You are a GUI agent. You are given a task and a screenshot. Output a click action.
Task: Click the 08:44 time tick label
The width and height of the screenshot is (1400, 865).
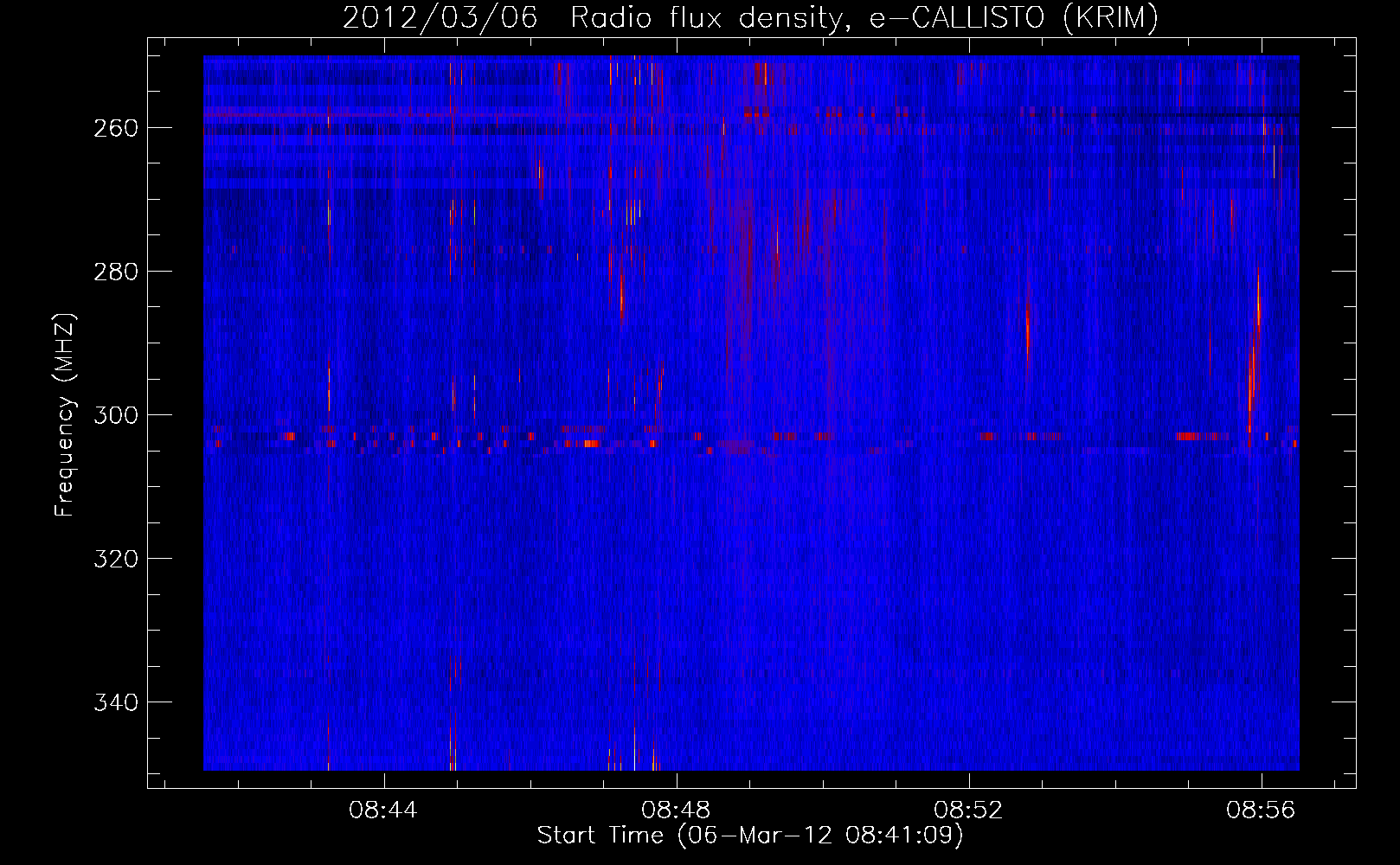383,811
